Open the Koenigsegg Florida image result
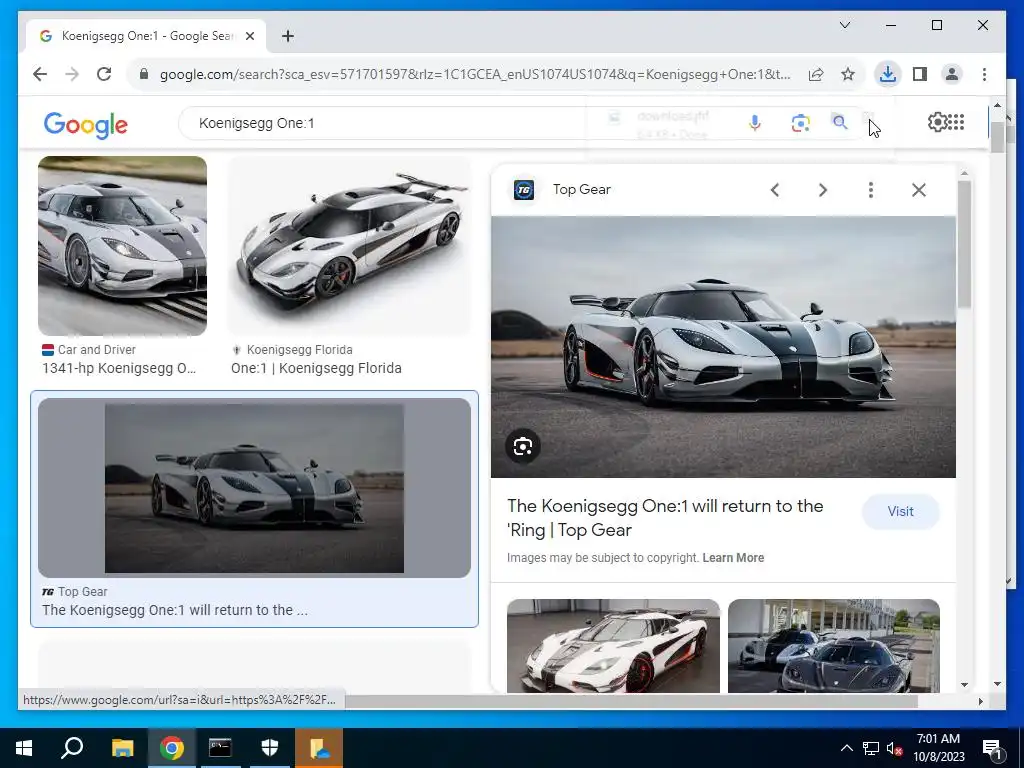 (349, 246)
